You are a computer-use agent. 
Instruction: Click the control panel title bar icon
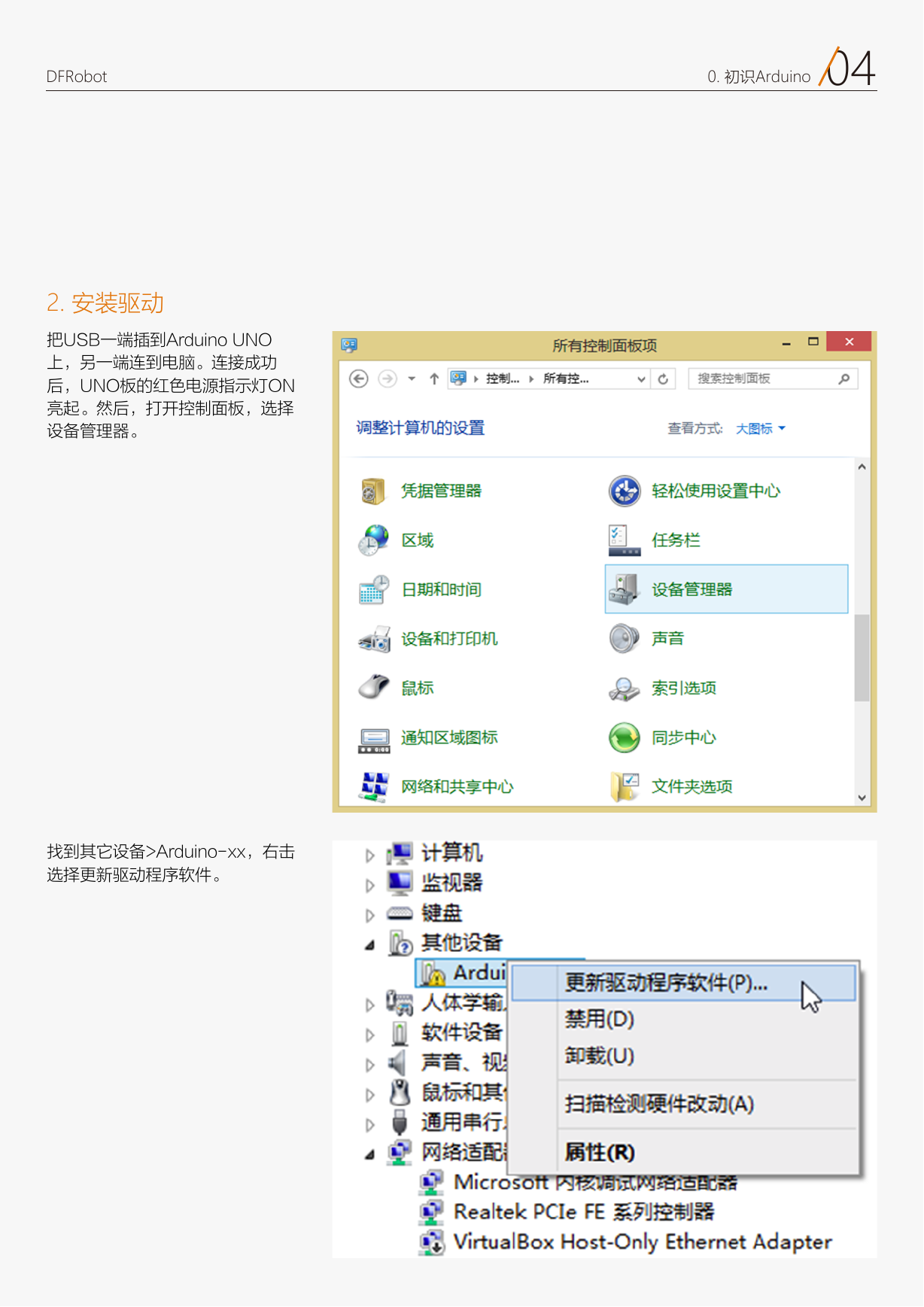point(349,345)
